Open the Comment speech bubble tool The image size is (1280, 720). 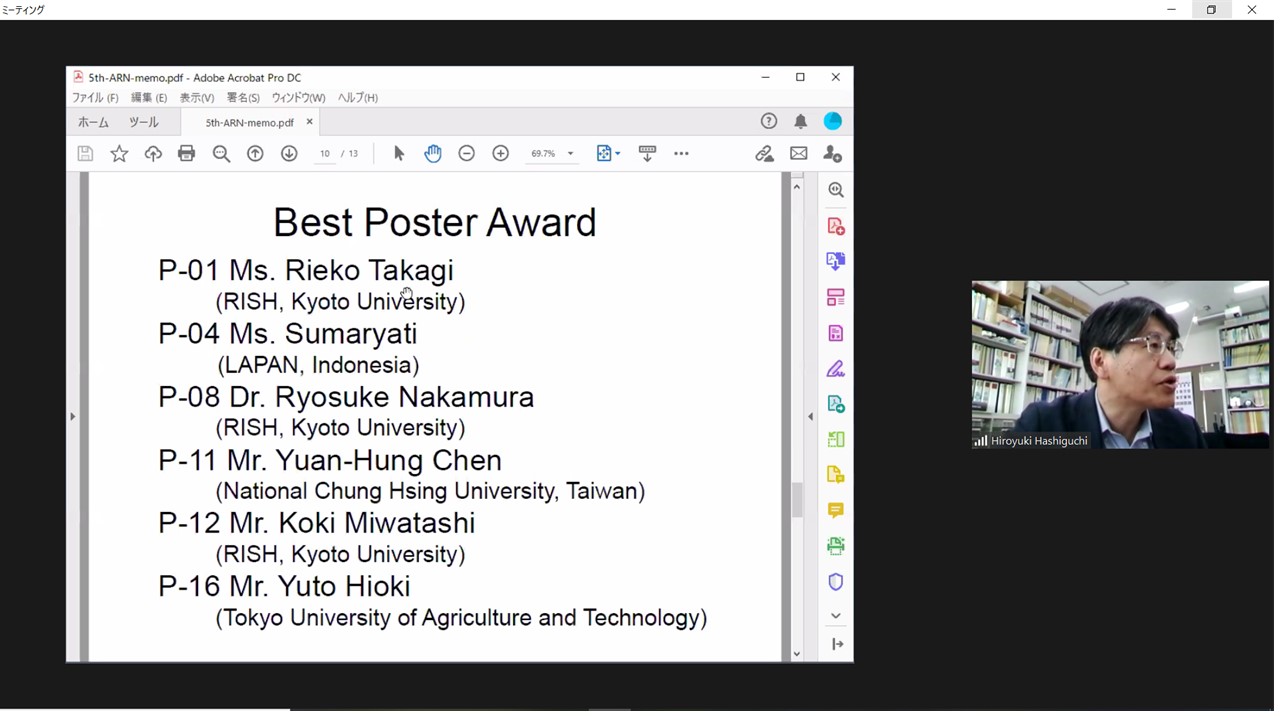(836, 511)
